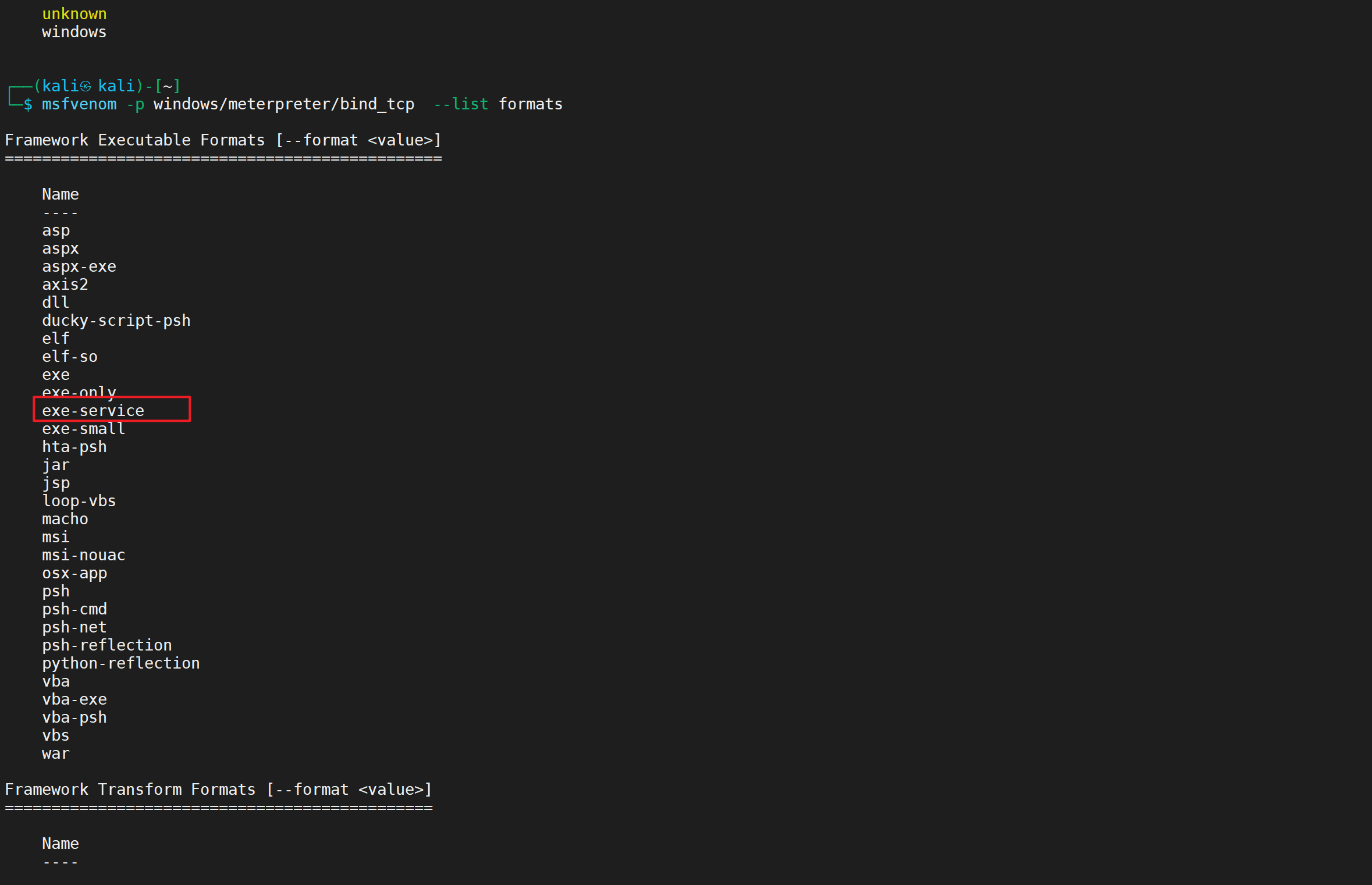Click the elf-so format entry
The height and width of the screenshot is (885, 1372).
(70, 357)
